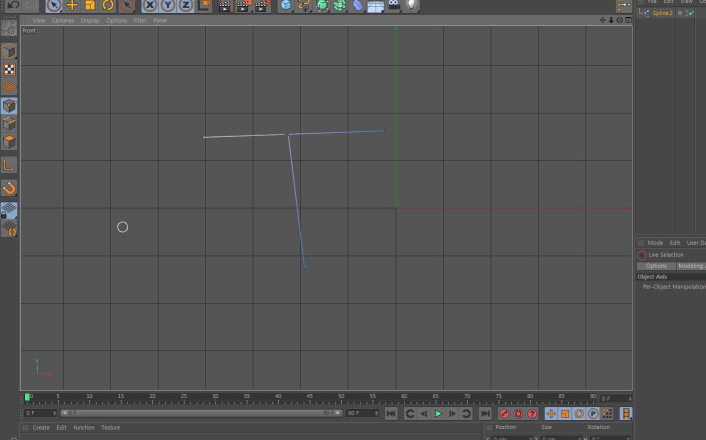The height and width of the screenshot is (440, 706).
Task: Open the floor/environment objects dropdown
Action: tap(376, 6)
